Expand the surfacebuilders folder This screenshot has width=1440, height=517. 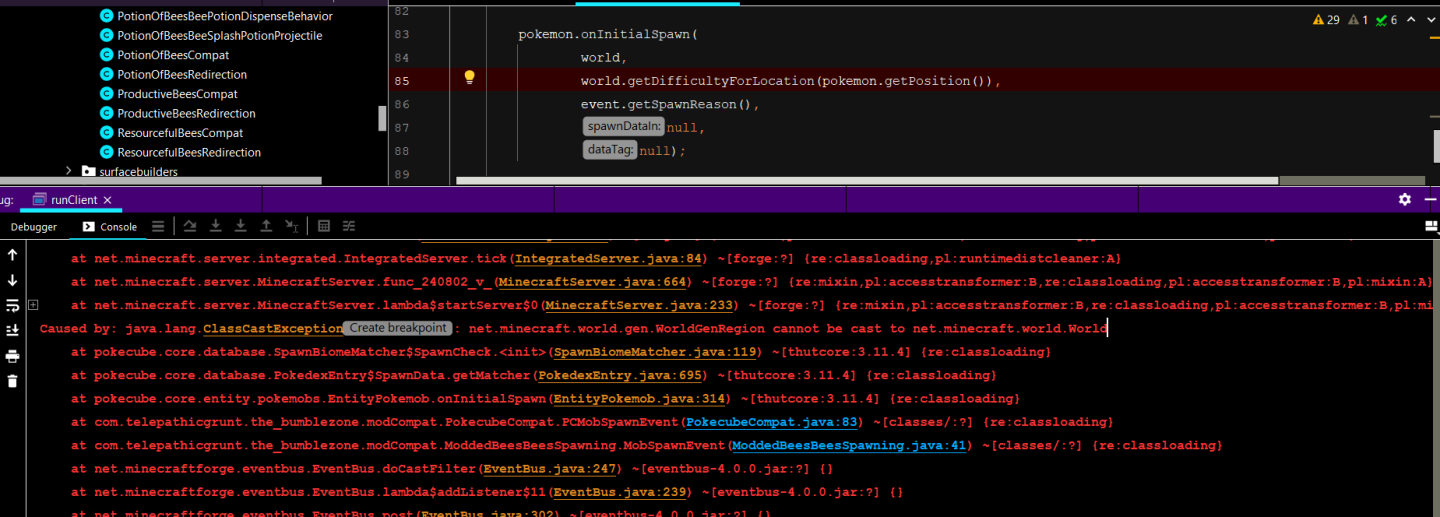pos(69,172)
